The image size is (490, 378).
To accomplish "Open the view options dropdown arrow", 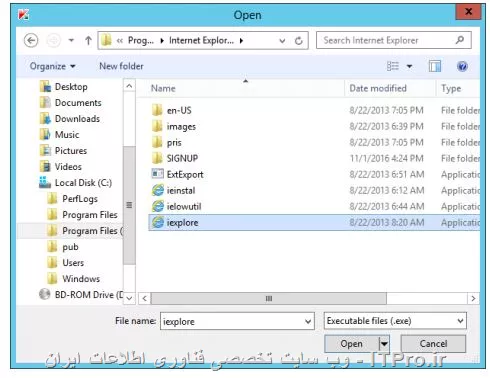I will pos(409,66).
